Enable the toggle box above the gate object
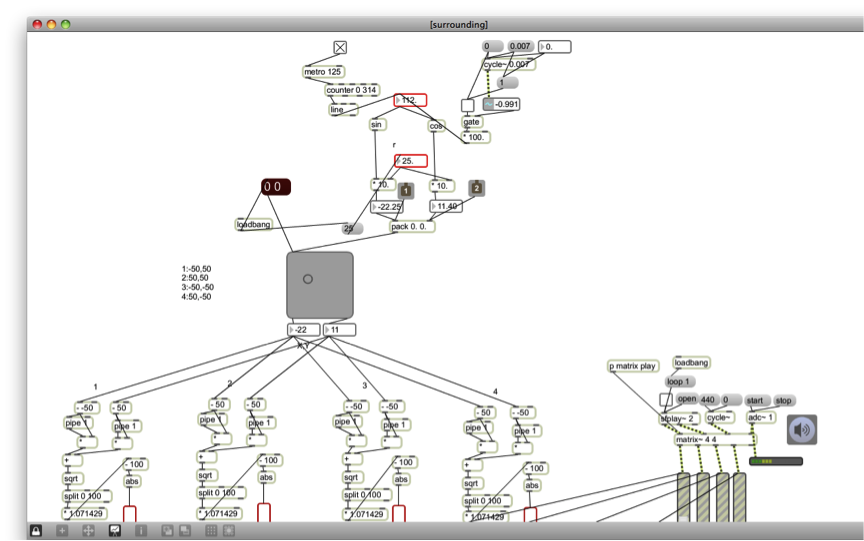Viewport: 864px width, 541px height. pos(467,105)
